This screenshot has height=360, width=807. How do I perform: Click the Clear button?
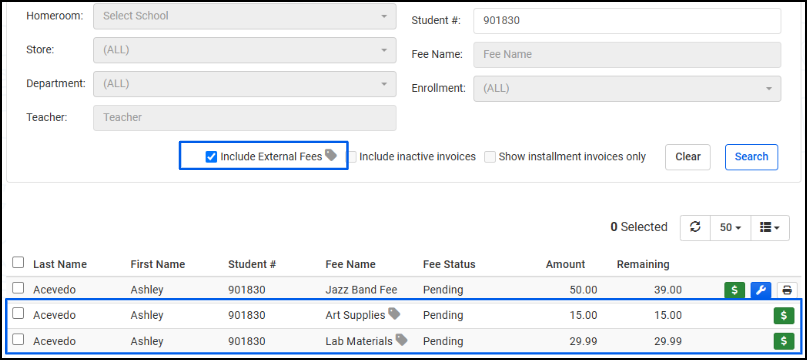(688, 157)
